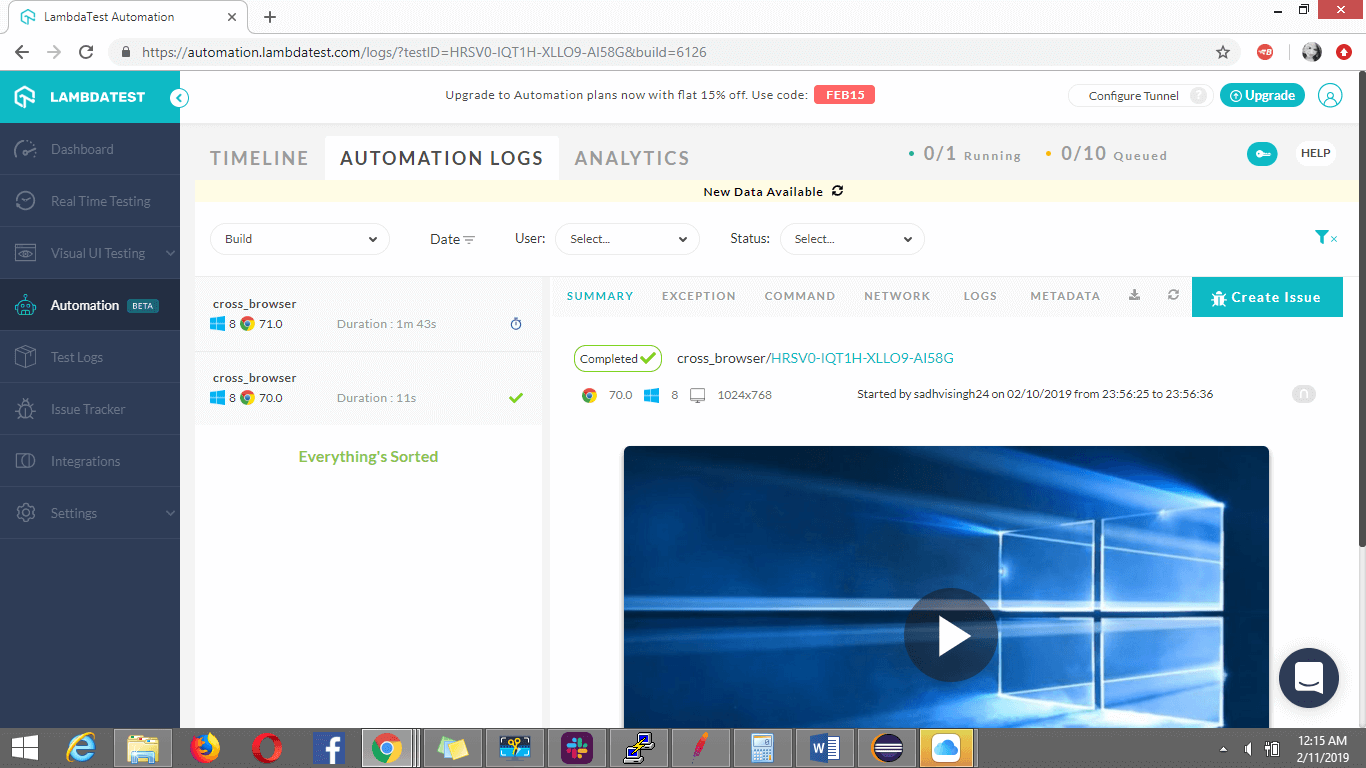Open the Status select dropdown

852,239
